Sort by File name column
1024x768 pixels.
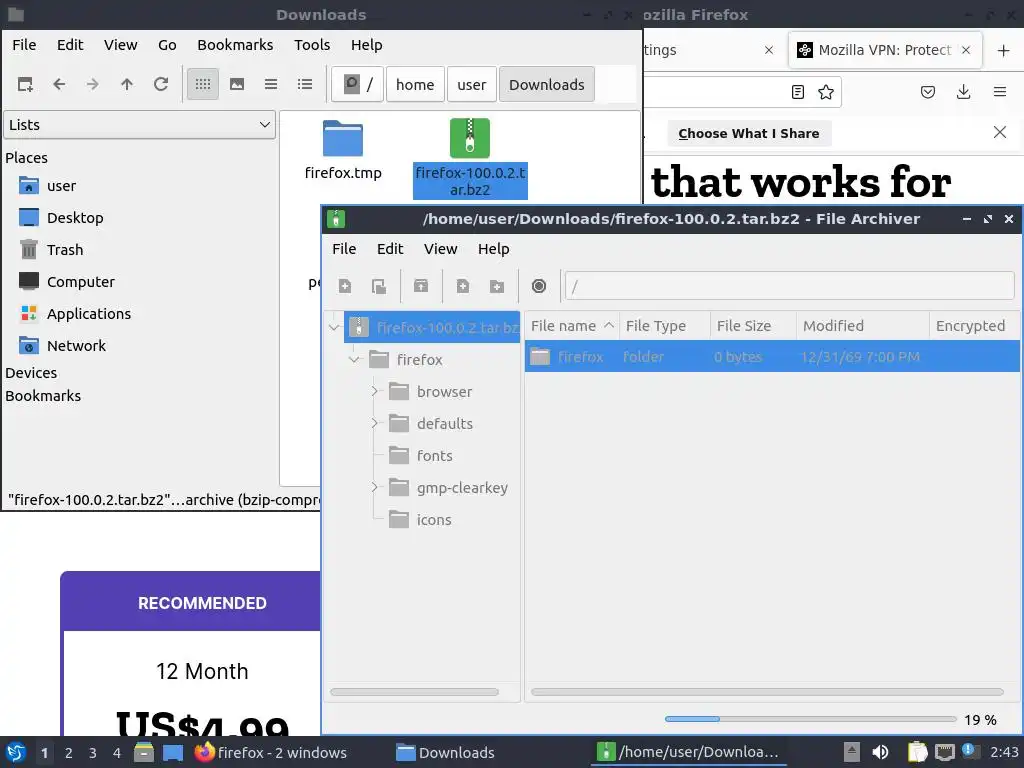click(x=571, y=326)
